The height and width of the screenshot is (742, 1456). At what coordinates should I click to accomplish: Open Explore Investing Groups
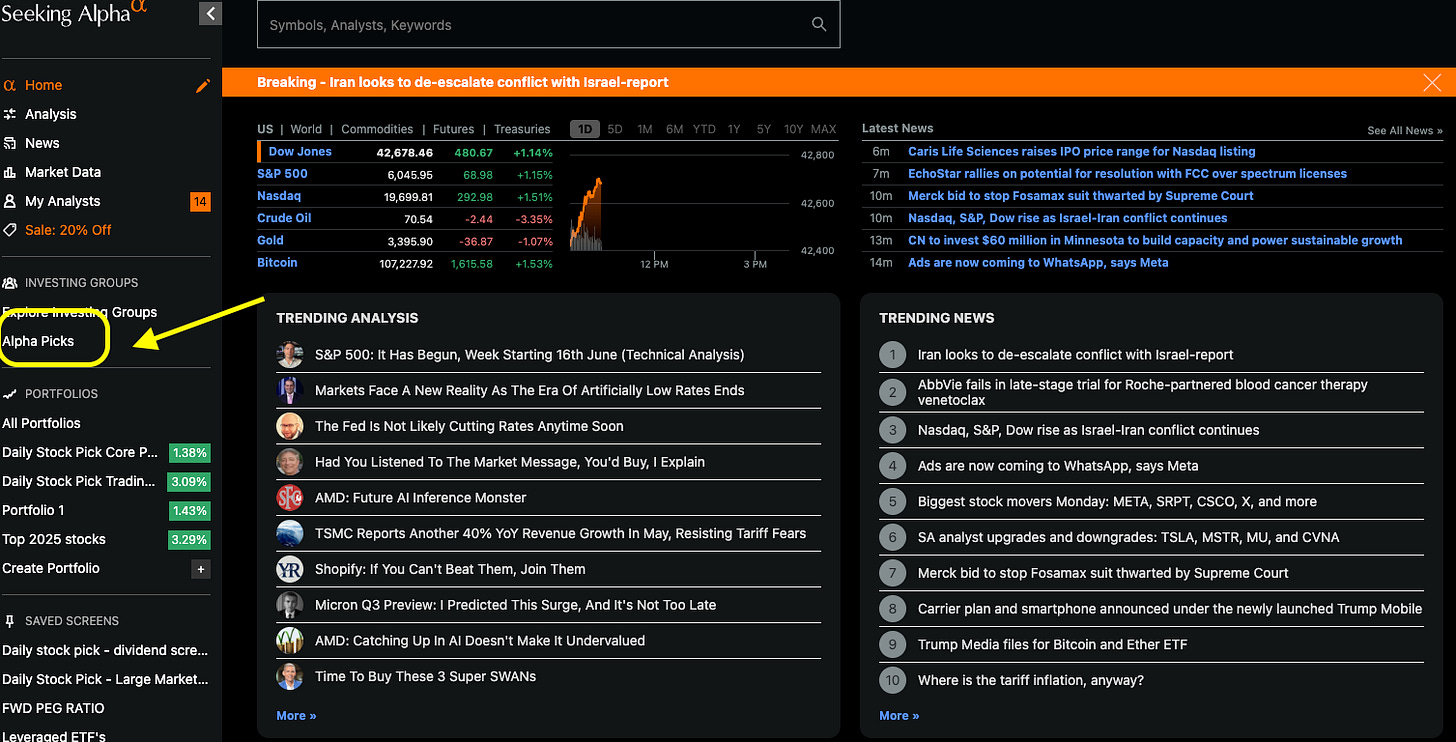tap(80, 312)
